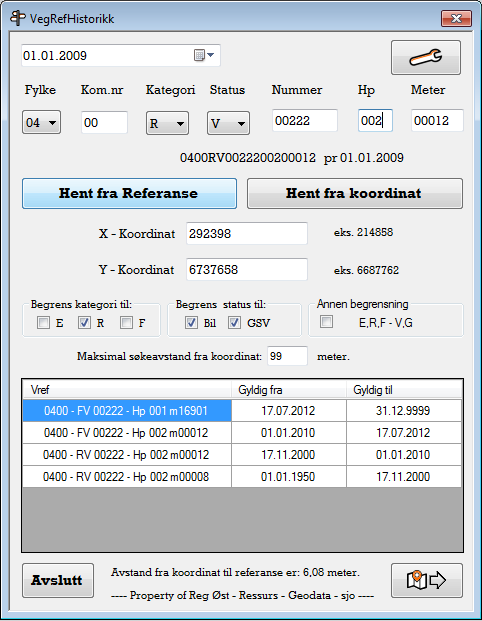
Task: Open the Status dropdown showing V
Action: [228, 123]
